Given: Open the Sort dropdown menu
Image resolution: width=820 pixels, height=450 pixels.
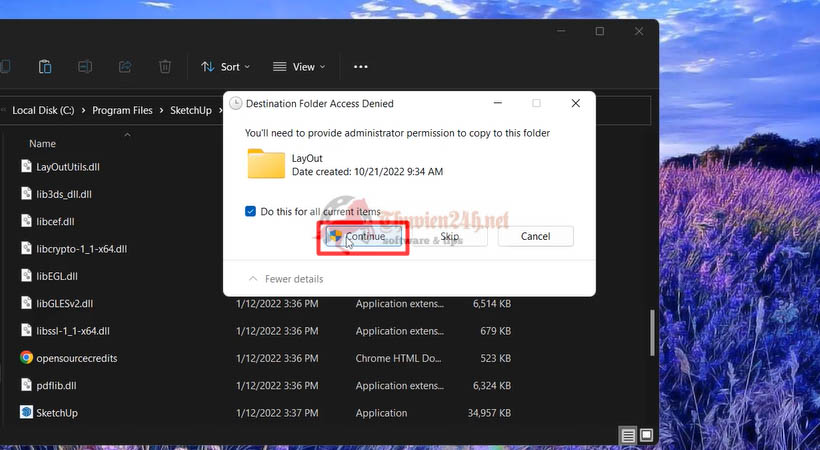Looking at the screenshot, I should pyautogui.click(x=225, y=67).
